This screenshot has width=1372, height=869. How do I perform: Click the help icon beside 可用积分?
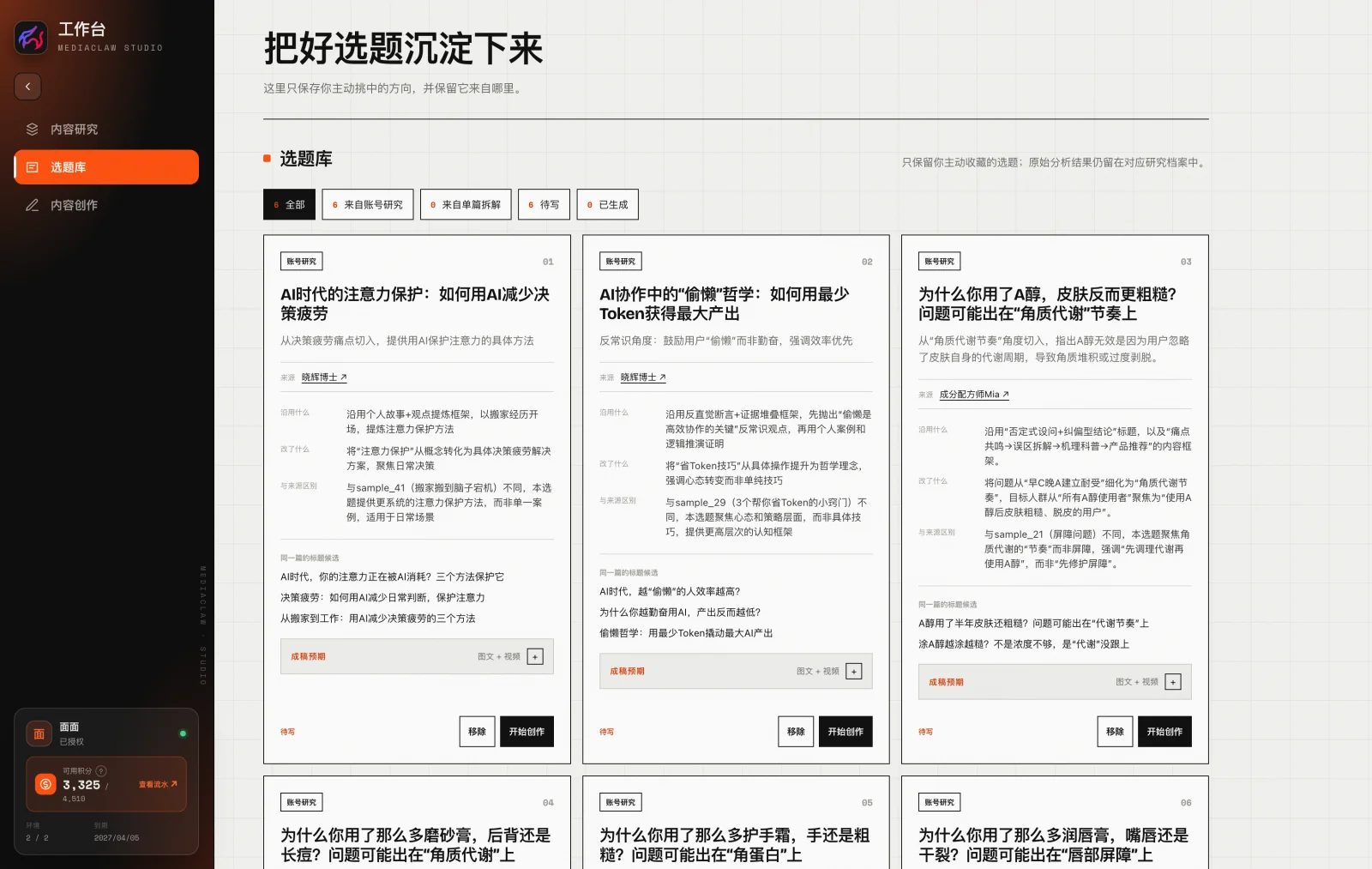101,771
